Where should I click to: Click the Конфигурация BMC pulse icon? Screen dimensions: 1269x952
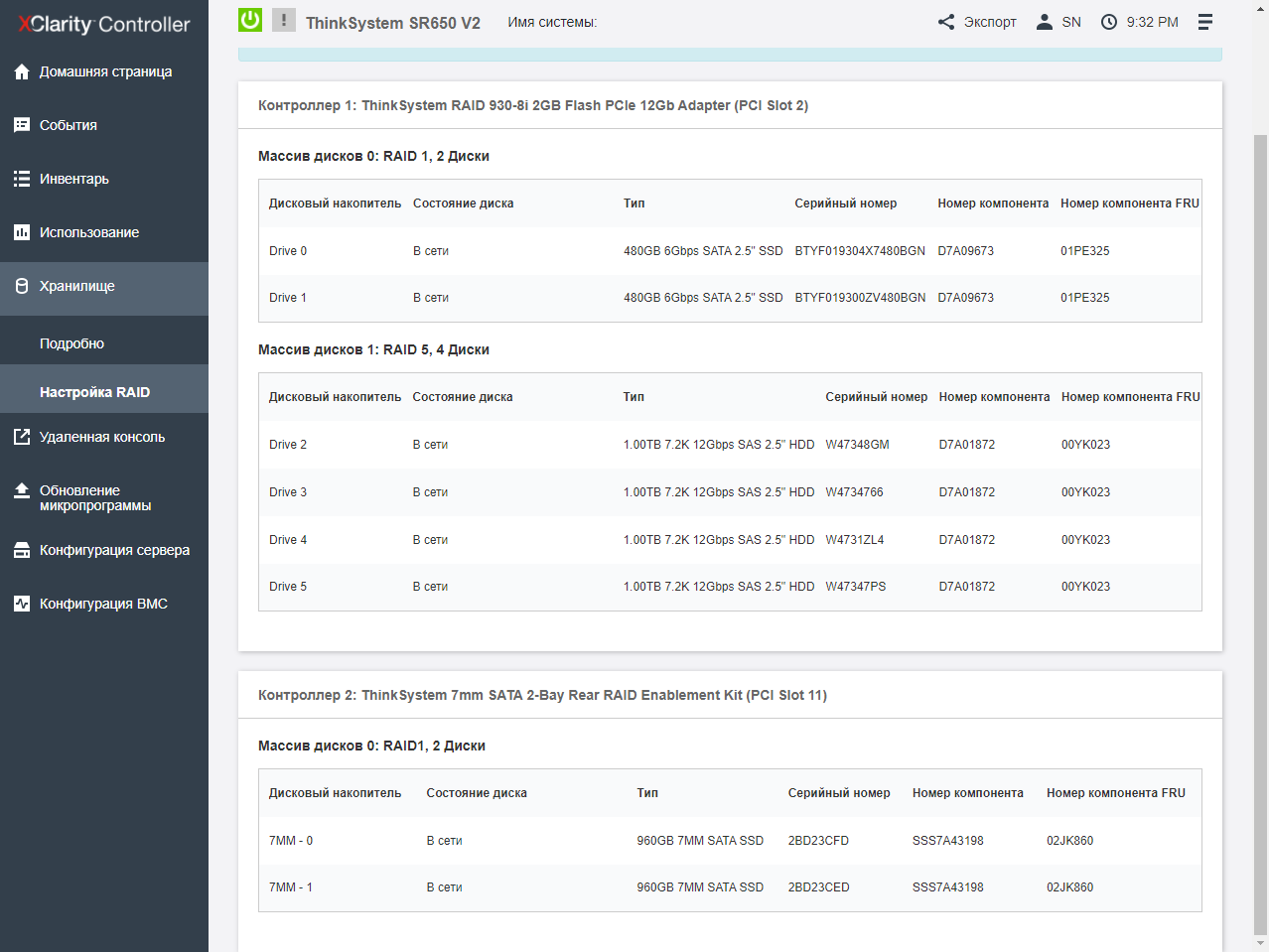pos(22,604)
